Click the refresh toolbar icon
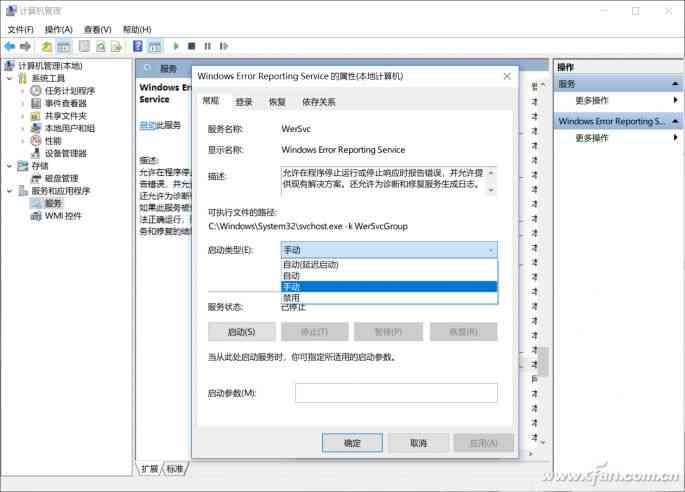Image resolution: width=685 pixels, height=492 pixels. pos(100,46)
